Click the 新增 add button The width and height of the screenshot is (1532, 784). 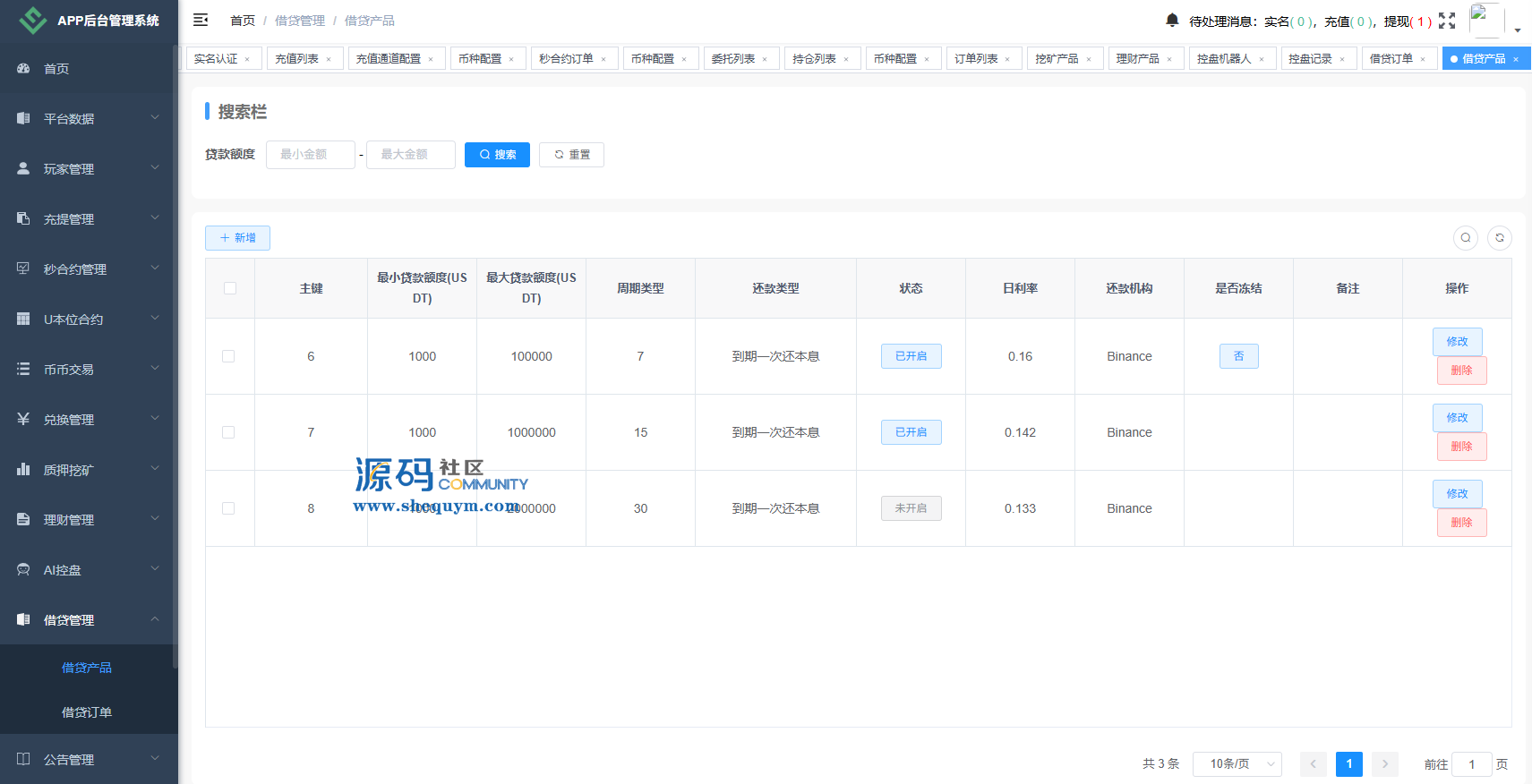[x=237, y=238]
